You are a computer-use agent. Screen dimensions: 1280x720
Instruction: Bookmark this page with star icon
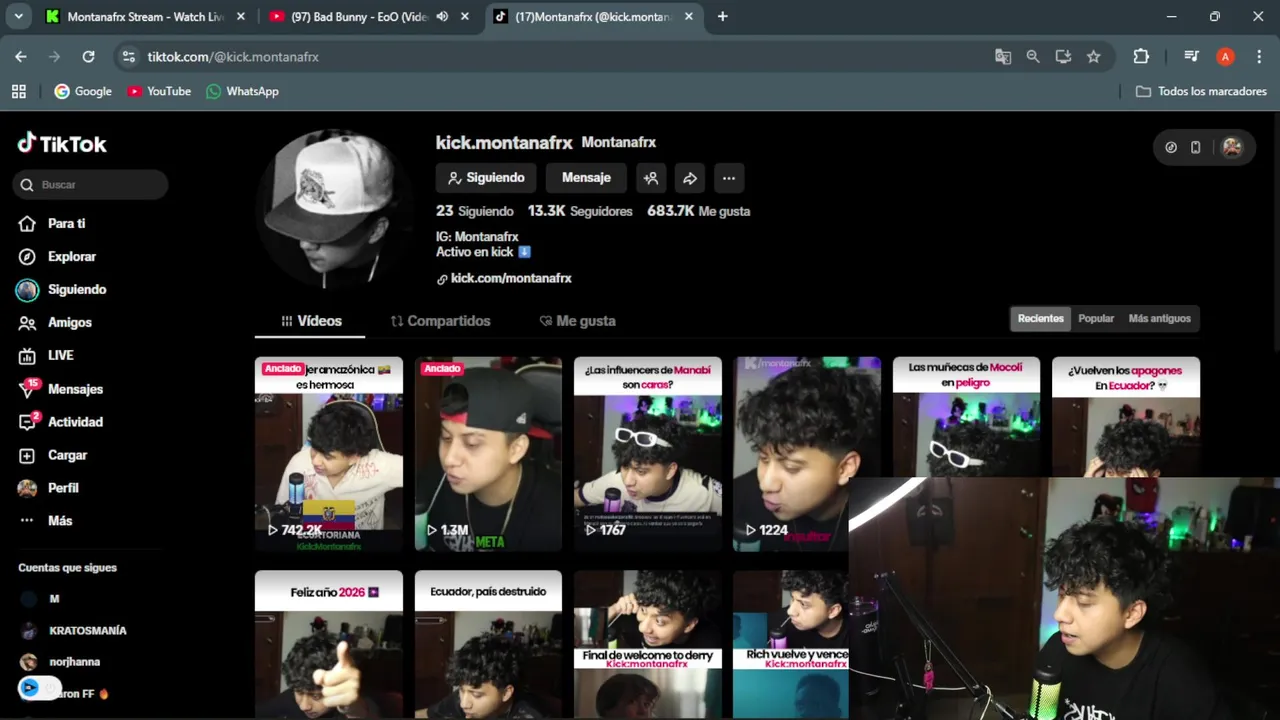(x=1094, y=57)
